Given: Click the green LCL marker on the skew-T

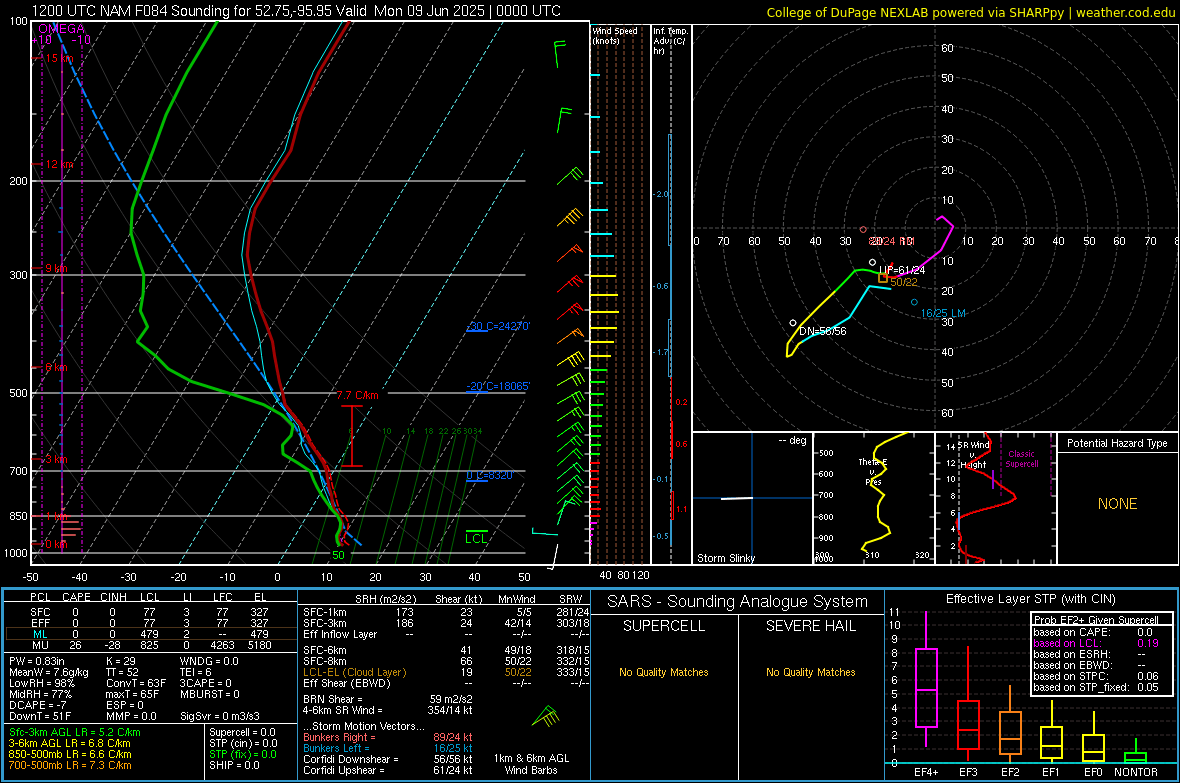Looking at the screenshot, I should click(x=476, y=538).
